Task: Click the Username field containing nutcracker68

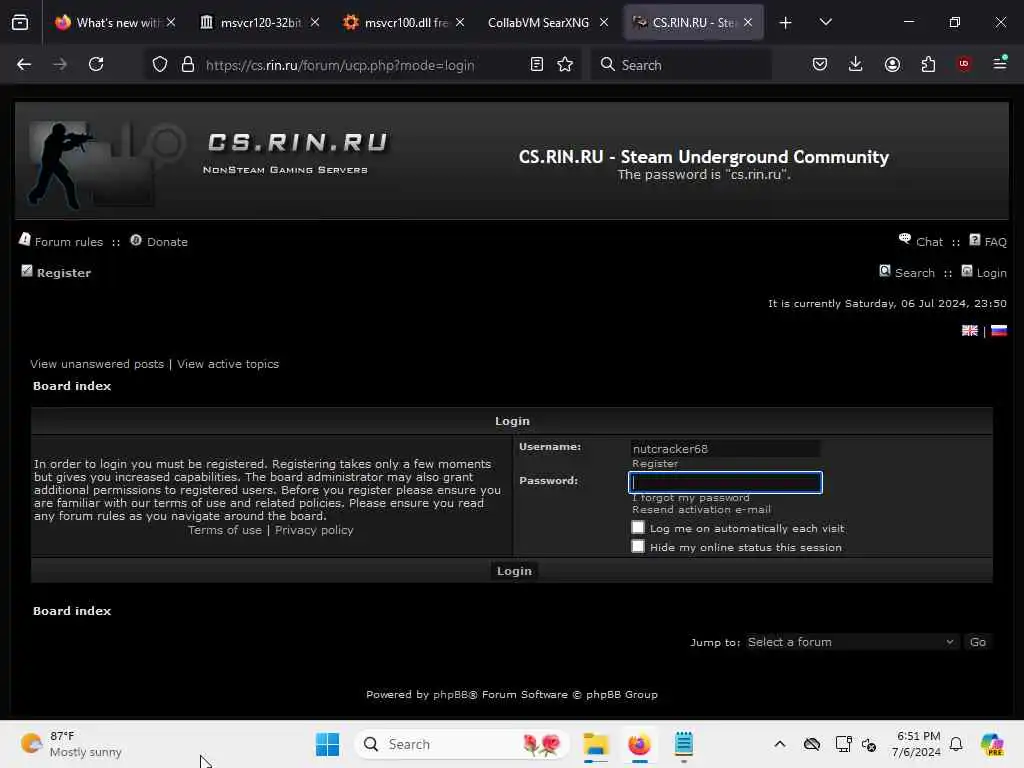Action: (725, 449)
